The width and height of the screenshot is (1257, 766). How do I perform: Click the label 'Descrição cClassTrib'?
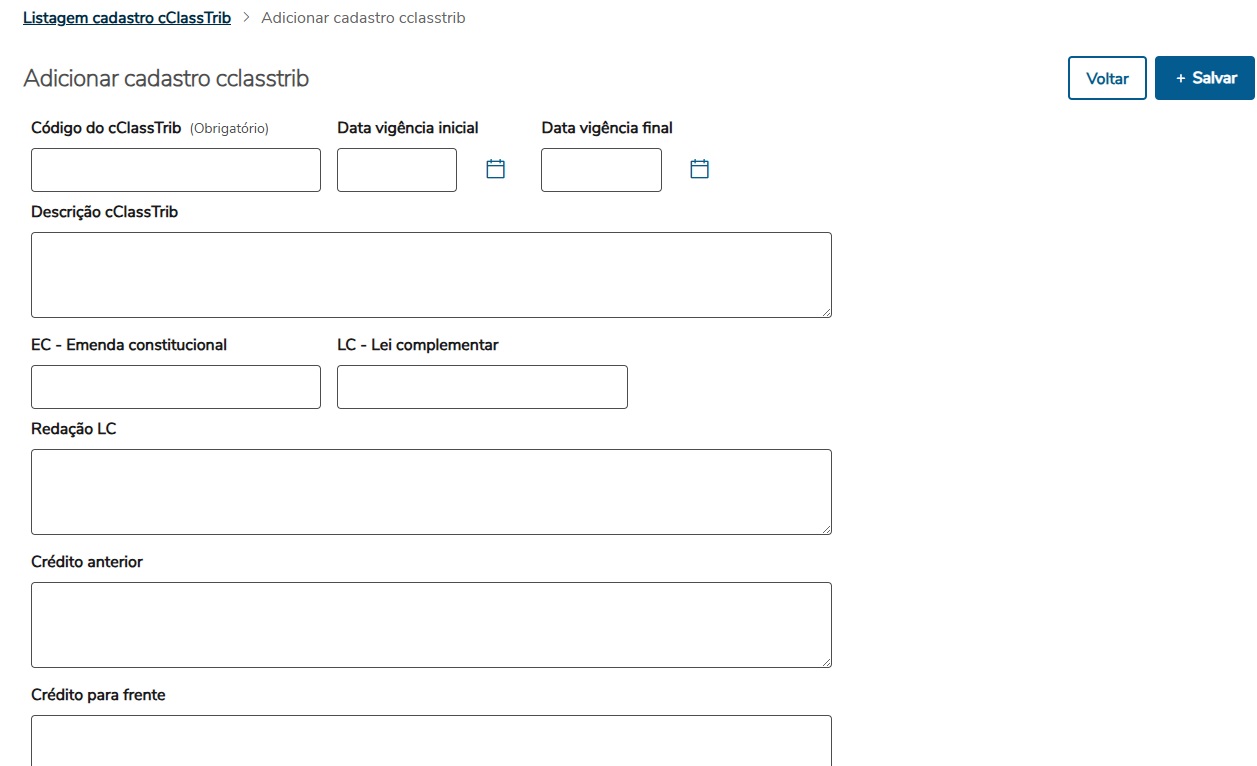click(105, 212)
